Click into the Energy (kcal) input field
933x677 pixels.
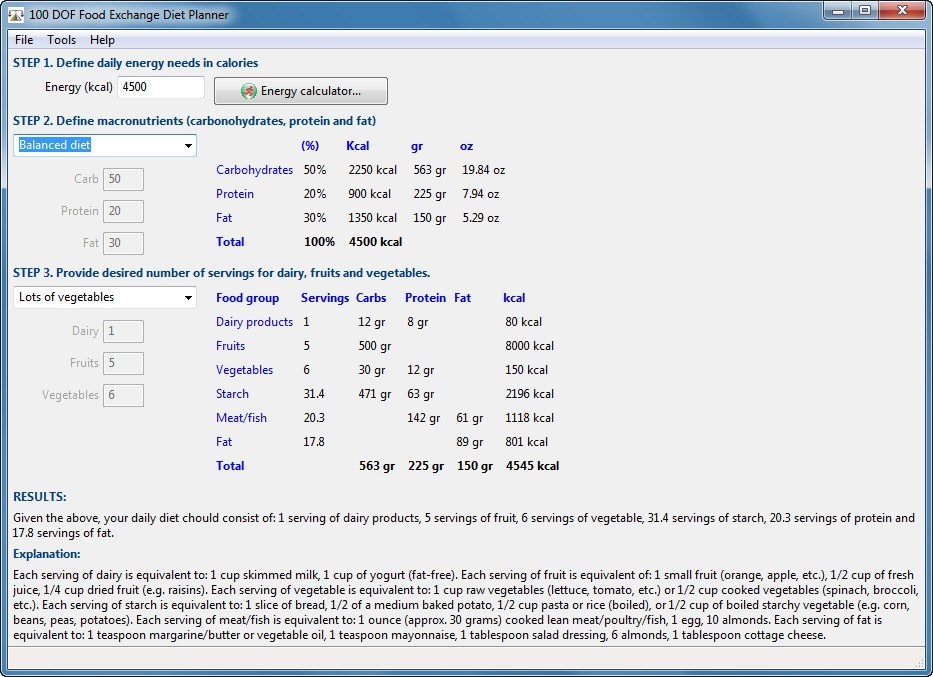point(160,87)
